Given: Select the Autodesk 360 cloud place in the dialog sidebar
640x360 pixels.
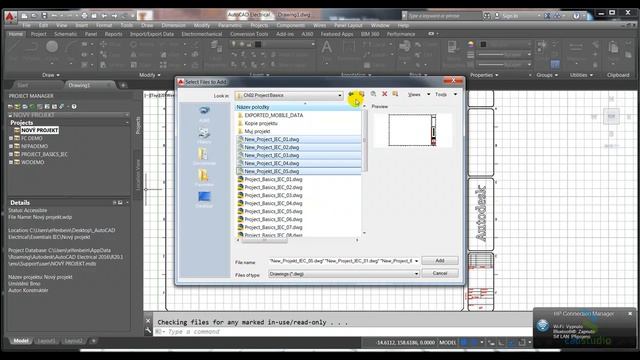Looking at the screenshot, I should (204, 113).
